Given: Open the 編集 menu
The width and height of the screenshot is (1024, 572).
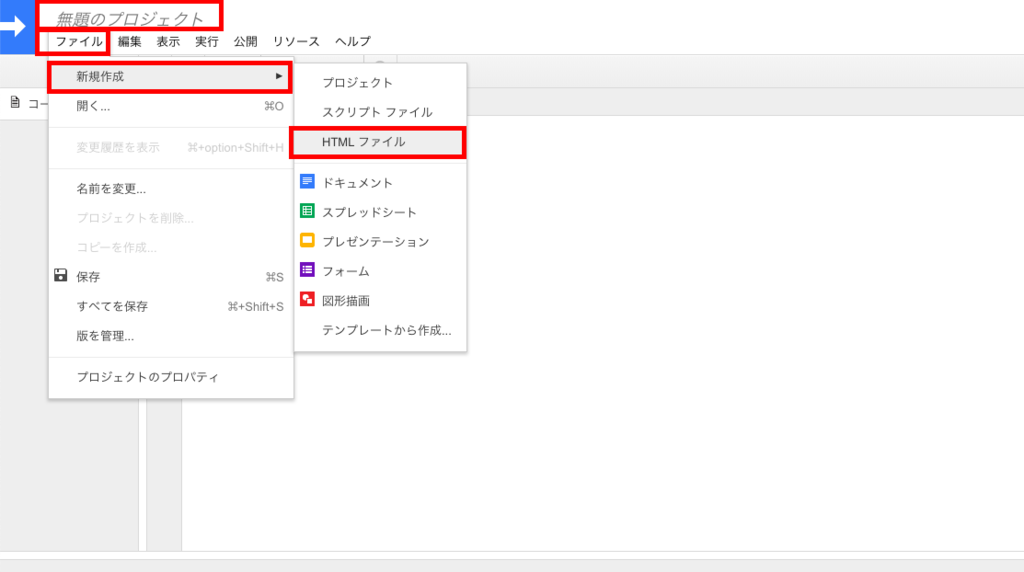Looking at the screenshot, I should click(x=129, y=42).
